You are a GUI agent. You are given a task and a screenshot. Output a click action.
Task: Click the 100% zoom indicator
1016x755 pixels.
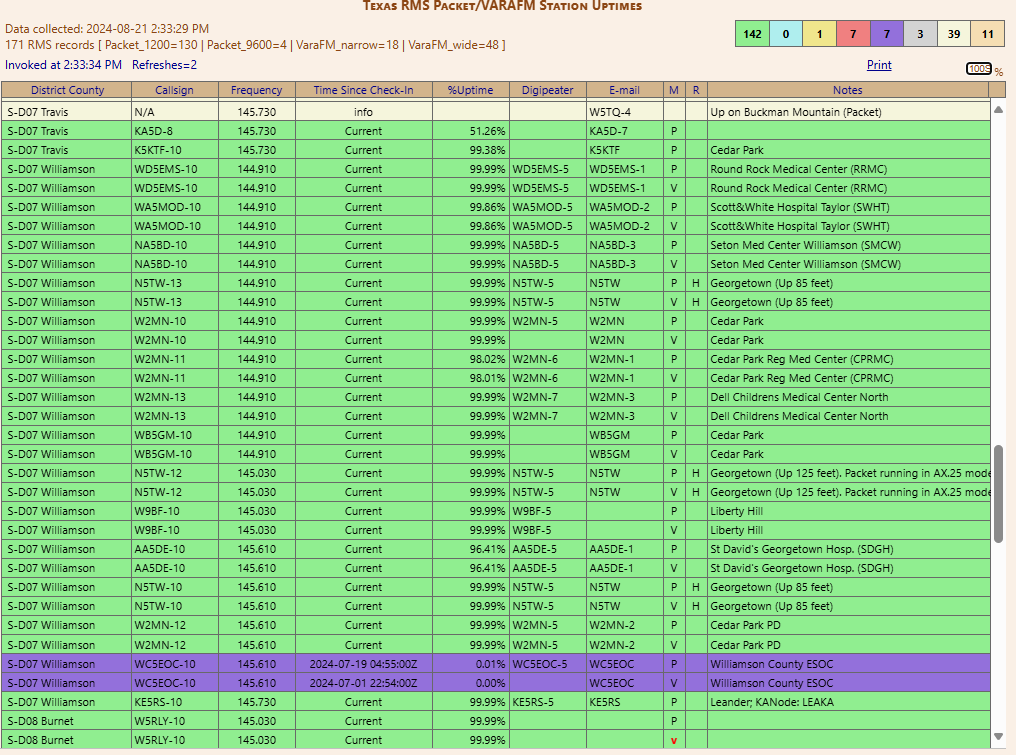click(979, 69)
